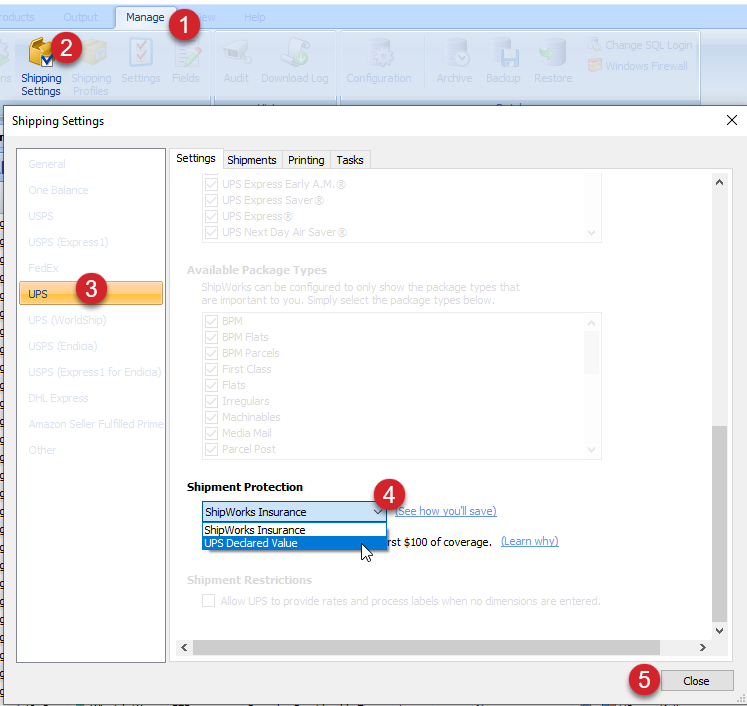Choose UPS Declared Value option

pyautogui.click(x=294, y=543)
